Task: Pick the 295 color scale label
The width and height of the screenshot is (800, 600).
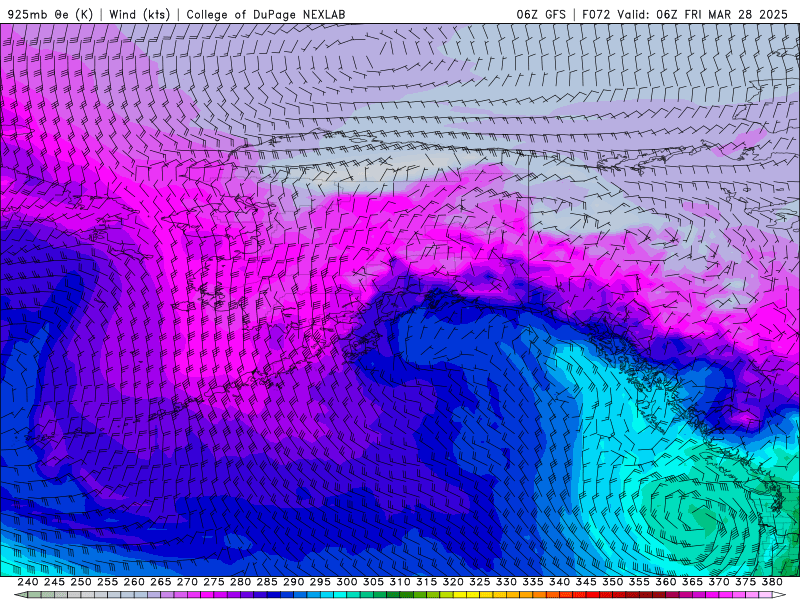Action: [x=320, y=582]
